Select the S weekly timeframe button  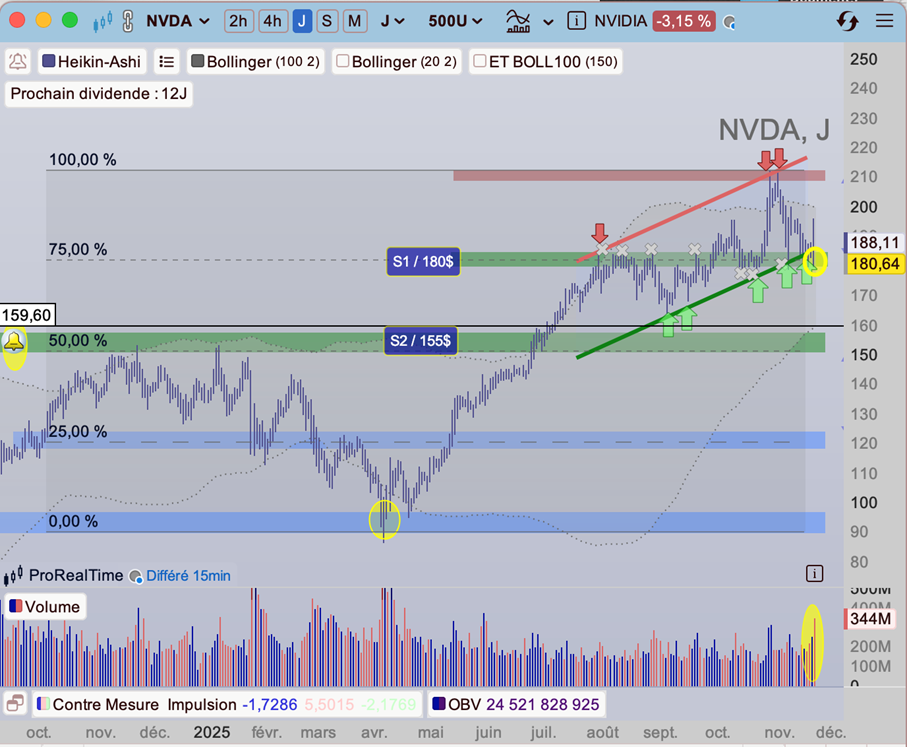[x=327, y=21]
